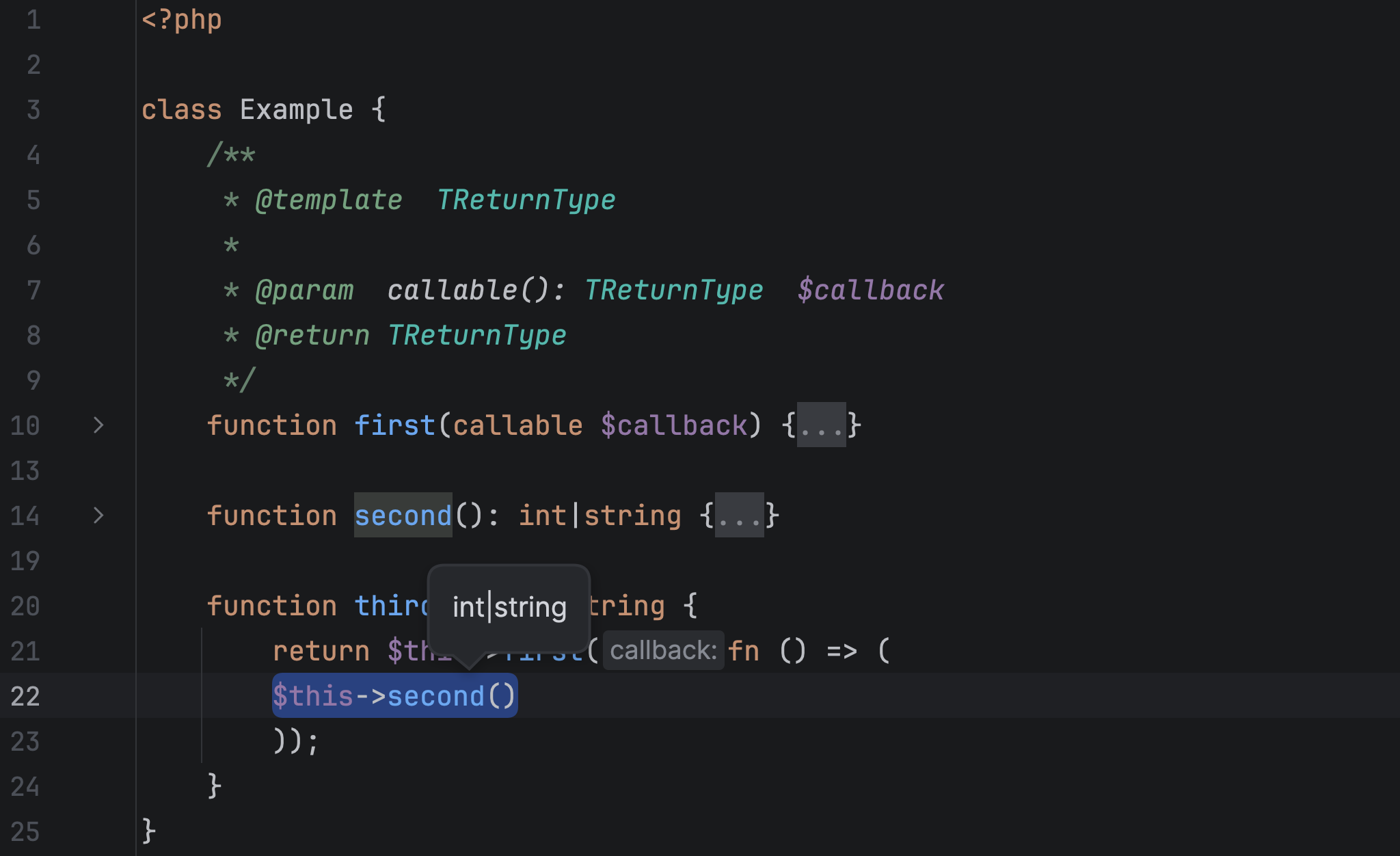Viewport: 1400px width, 856px height.
Task: Click the highlighted second function name declaration
Action: (x=403, y=516)
